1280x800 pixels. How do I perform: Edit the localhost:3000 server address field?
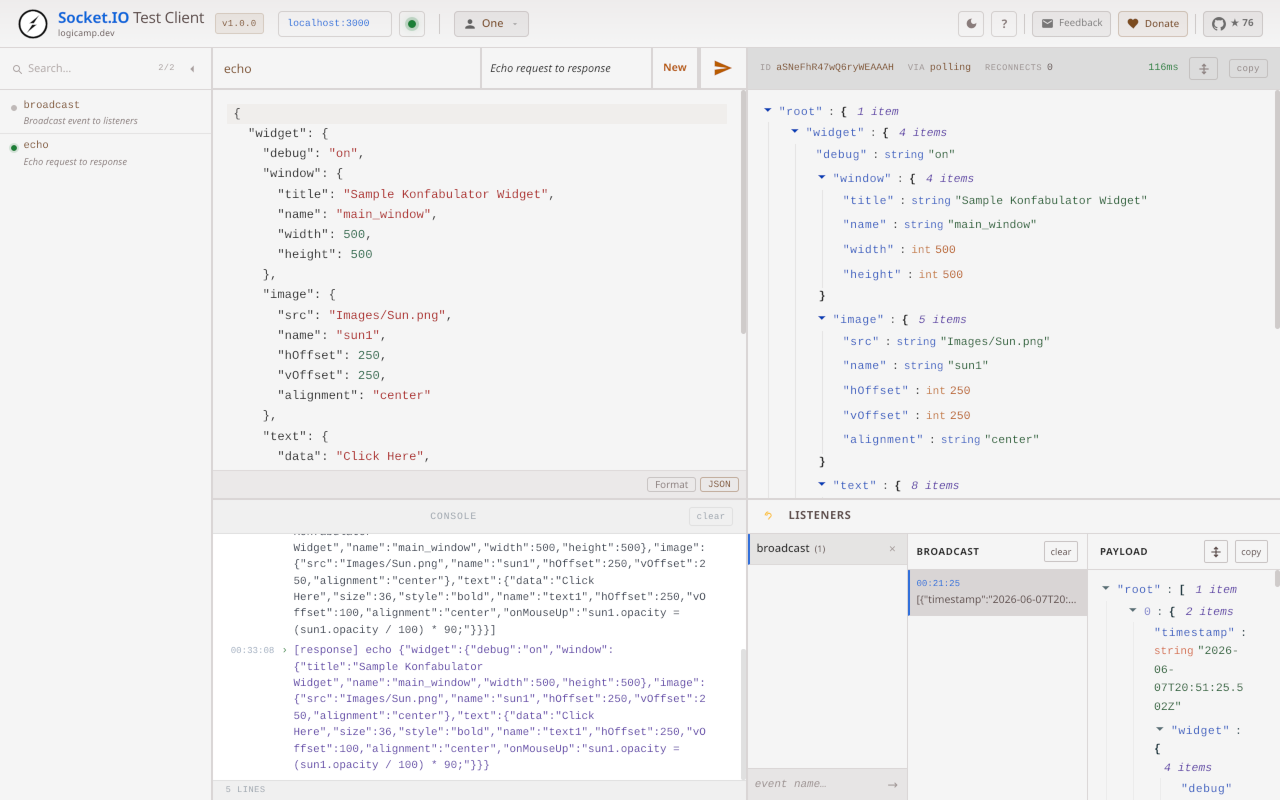[334, 23]
